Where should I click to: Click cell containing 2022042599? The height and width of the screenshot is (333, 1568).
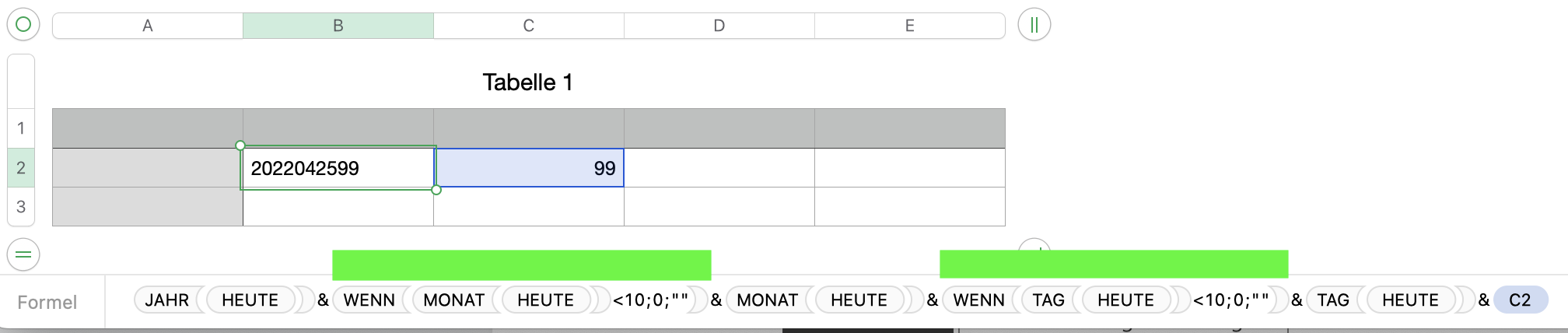[338, 168]
